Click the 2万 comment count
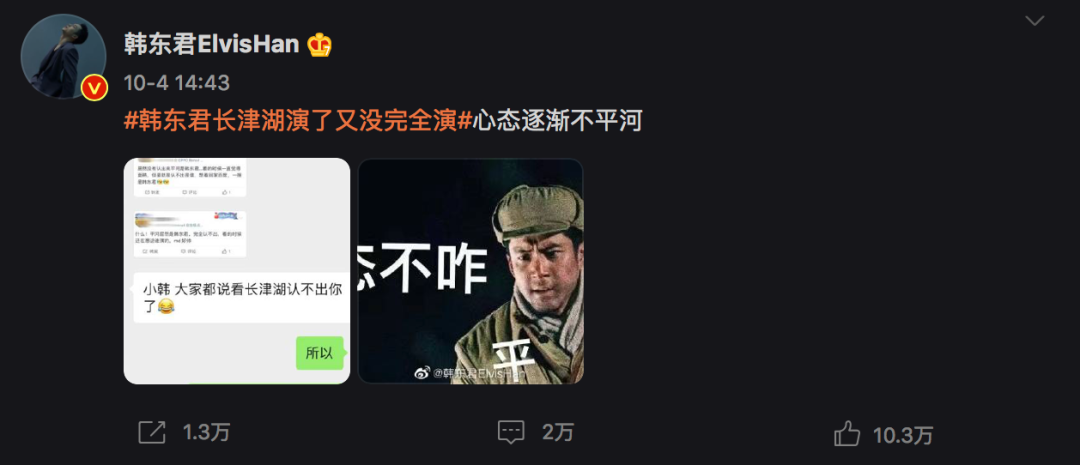Image resolution: width=1080 pixels, height=465 pixels. point(558,433)
